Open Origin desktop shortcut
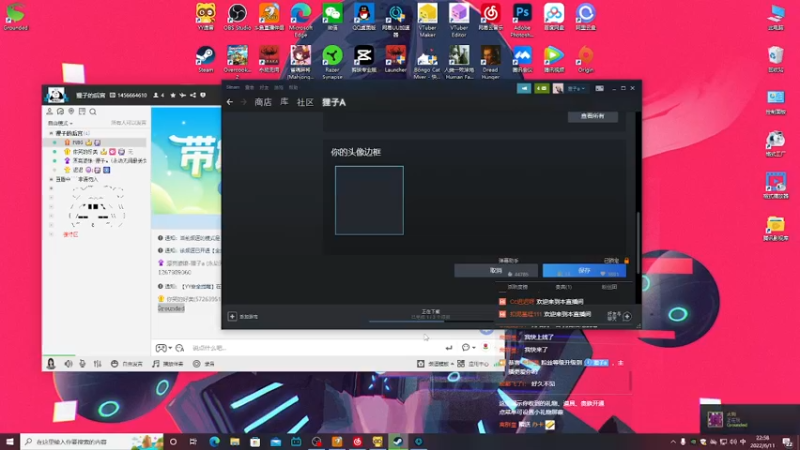This screenshot has width=800, height=450. (x=586, y=59)
